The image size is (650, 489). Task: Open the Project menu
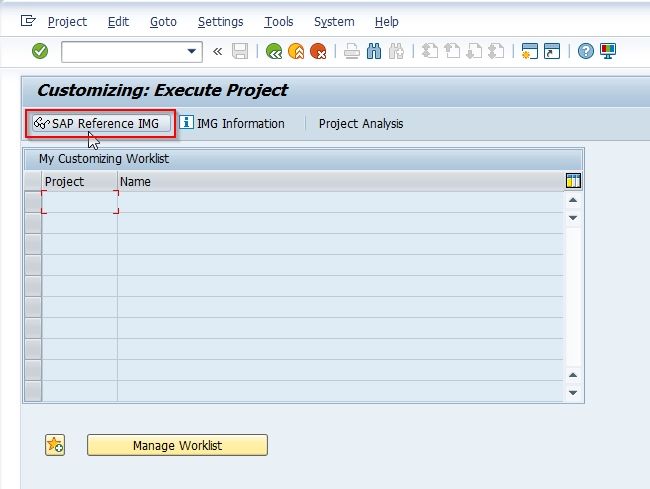67,22
